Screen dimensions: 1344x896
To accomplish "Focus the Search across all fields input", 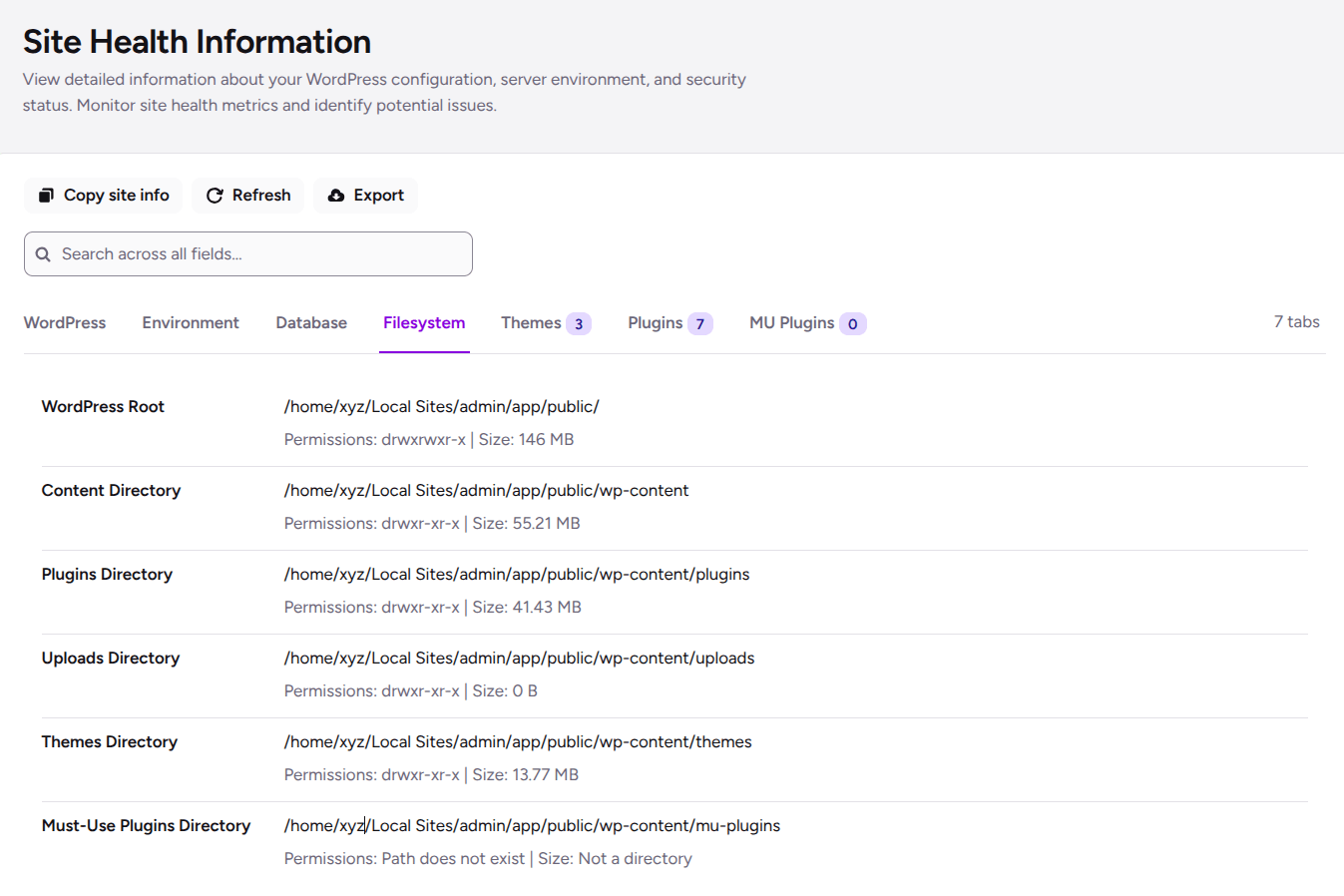I will point(248,254).
